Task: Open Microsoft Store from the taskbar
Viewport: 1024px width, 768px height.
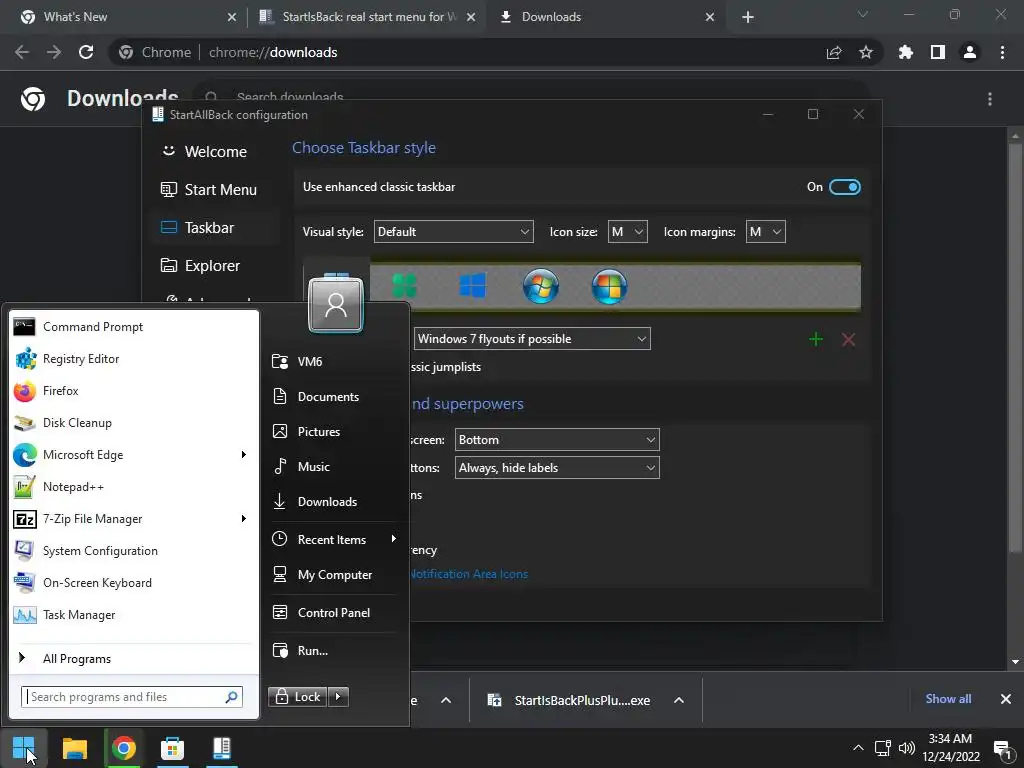Action: coord(172,748)
